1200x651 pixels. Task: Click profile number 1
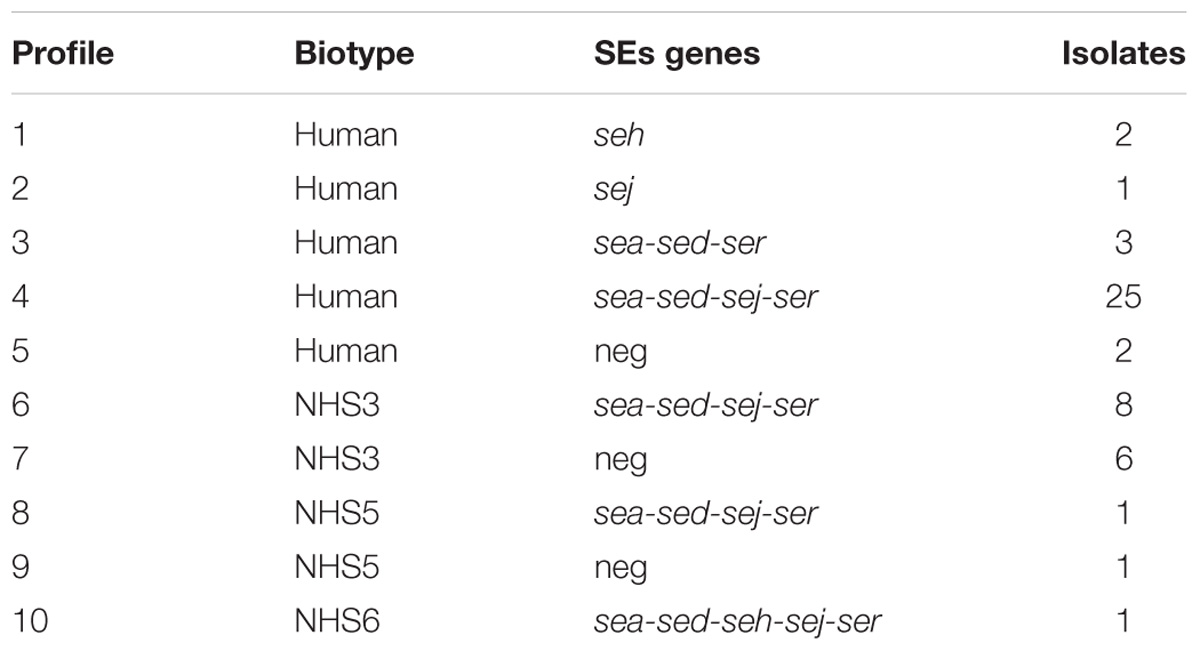tap(20, 135)
